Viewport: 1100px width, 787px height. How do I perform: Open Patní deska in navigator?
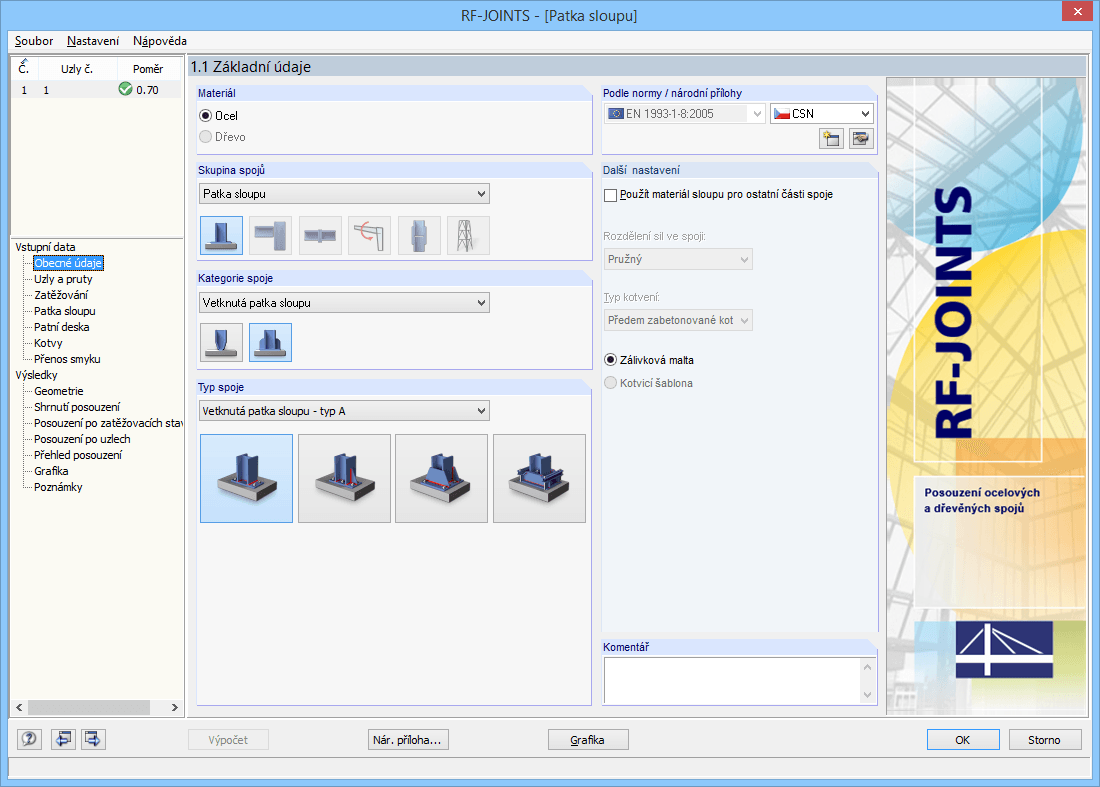click(62, 328)
